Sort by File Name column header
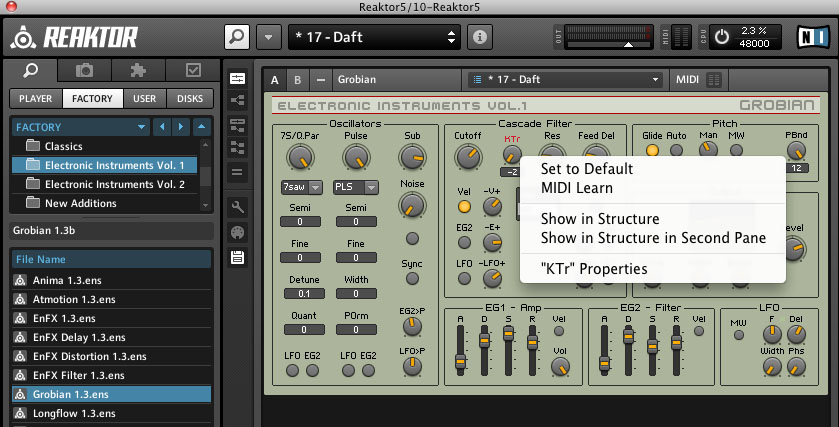839x427 pixels. [111, 259]
